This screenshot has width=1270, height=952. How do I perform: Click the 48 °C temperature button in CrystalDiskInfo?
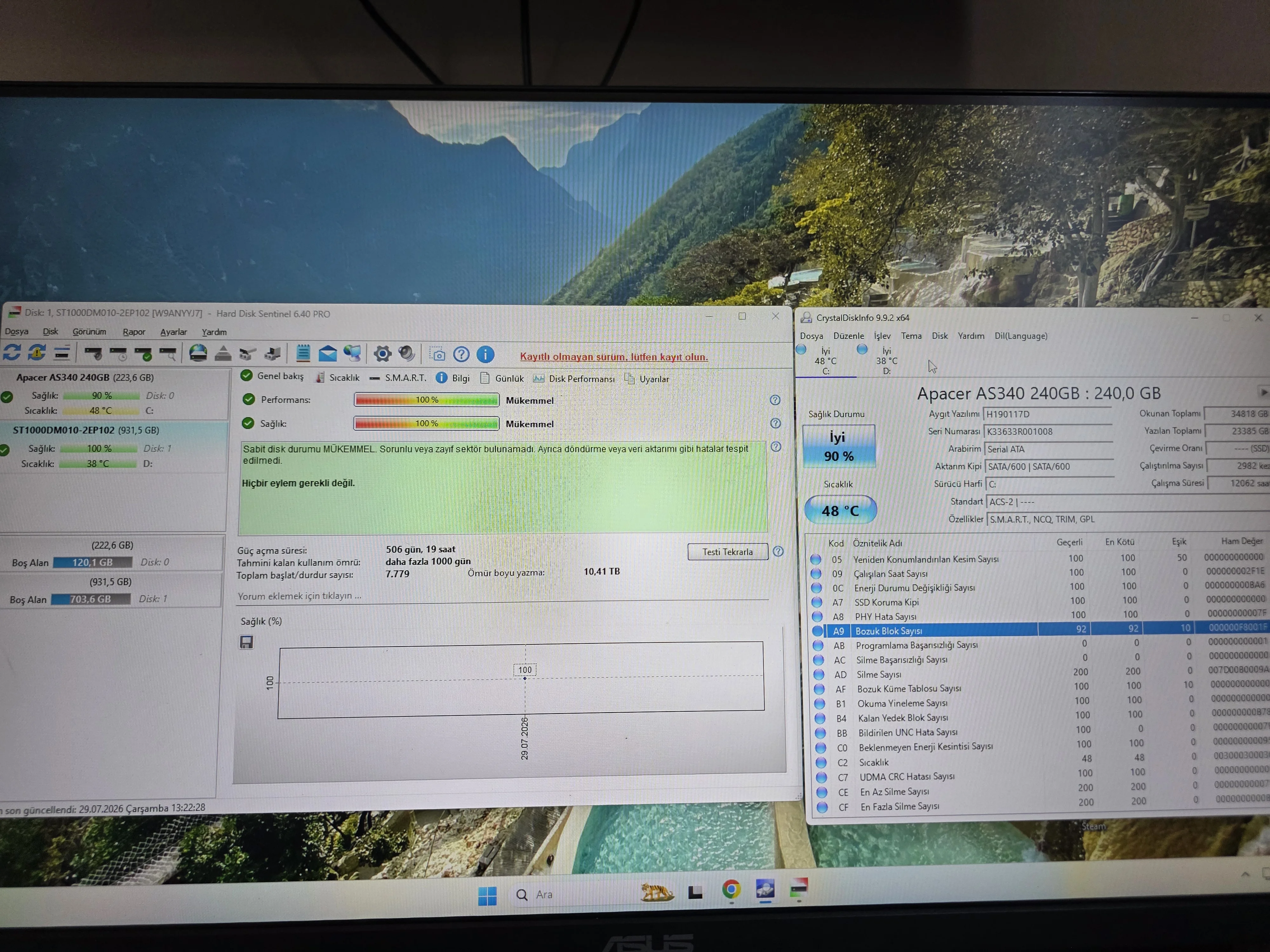(x=840, y=510)
